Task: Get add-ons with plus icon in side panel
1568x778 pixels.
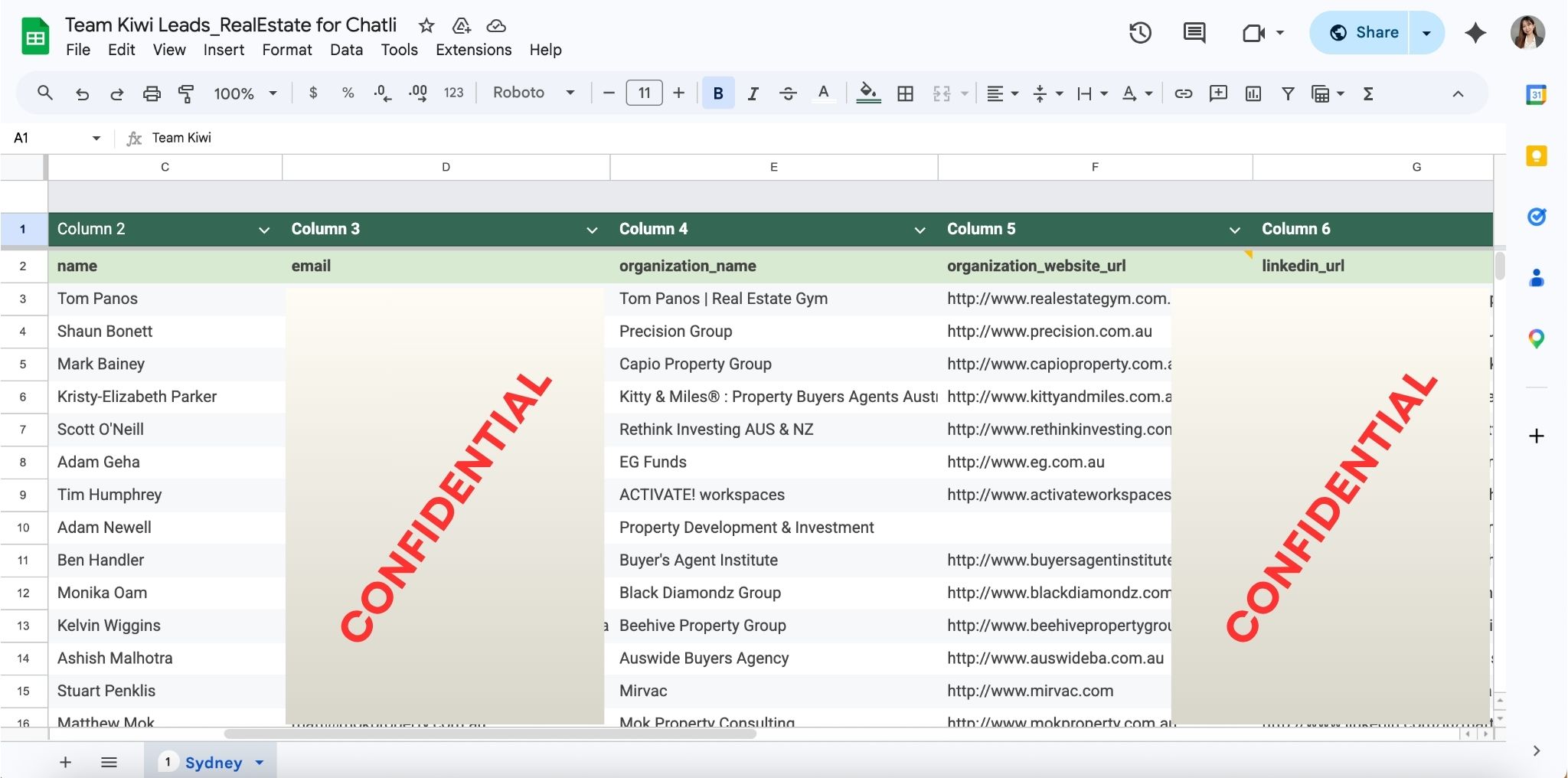Action: click(x=1536, y=436)
